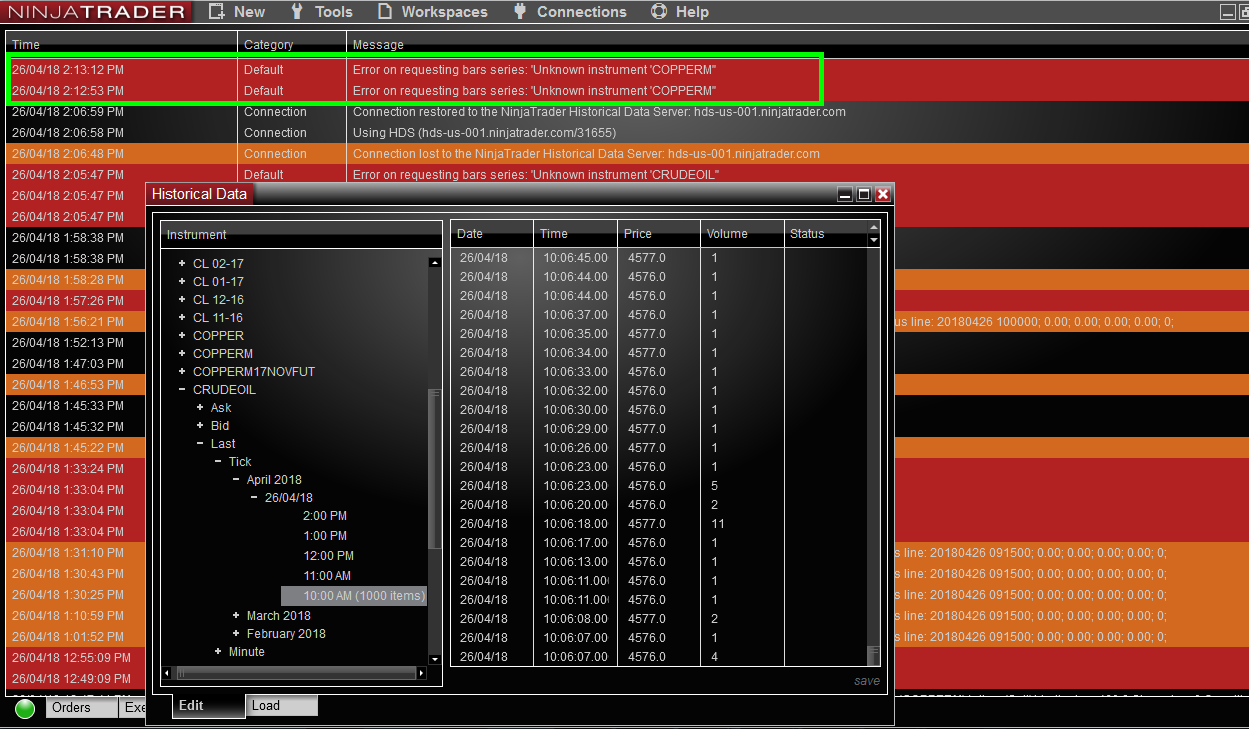1249x729 pixels.
Task: Click instrument tree scroll-down arrow
Action: coord(435,659)
